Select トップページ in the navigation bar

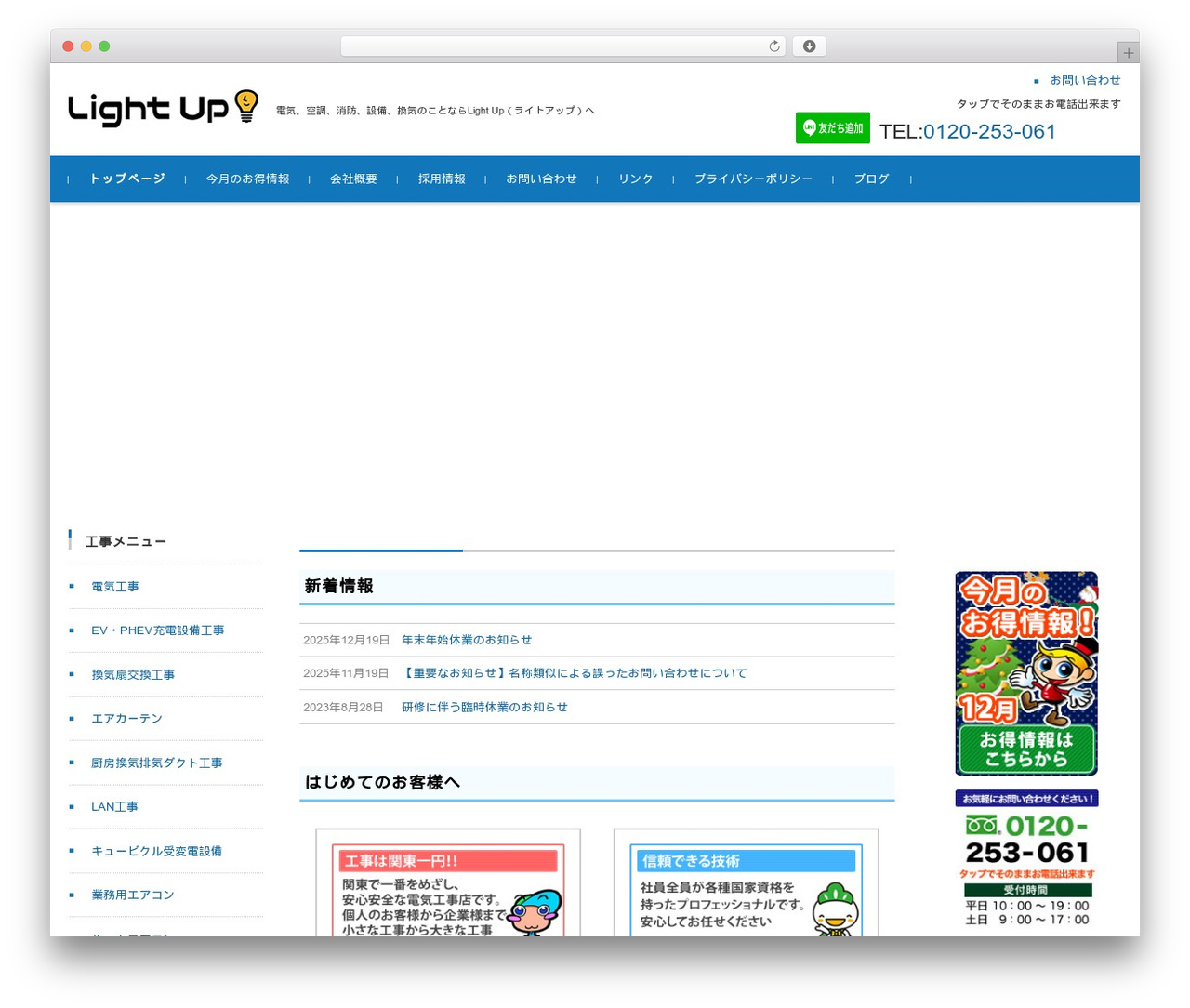pos(127,179)
